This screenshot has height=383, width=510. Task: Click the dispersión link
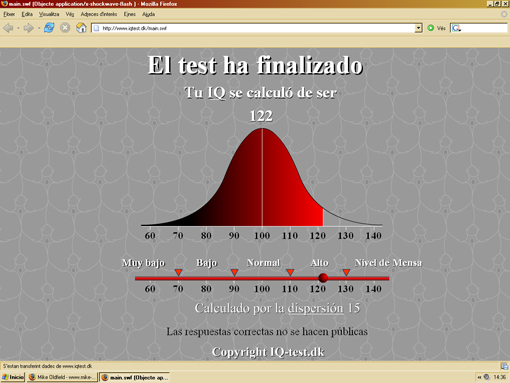pyautogui.click(x=315, y=308)
